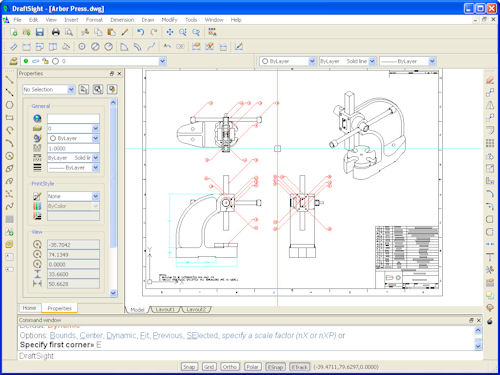
Task: Toggle Grid in status bar
Action: point(209,367)
